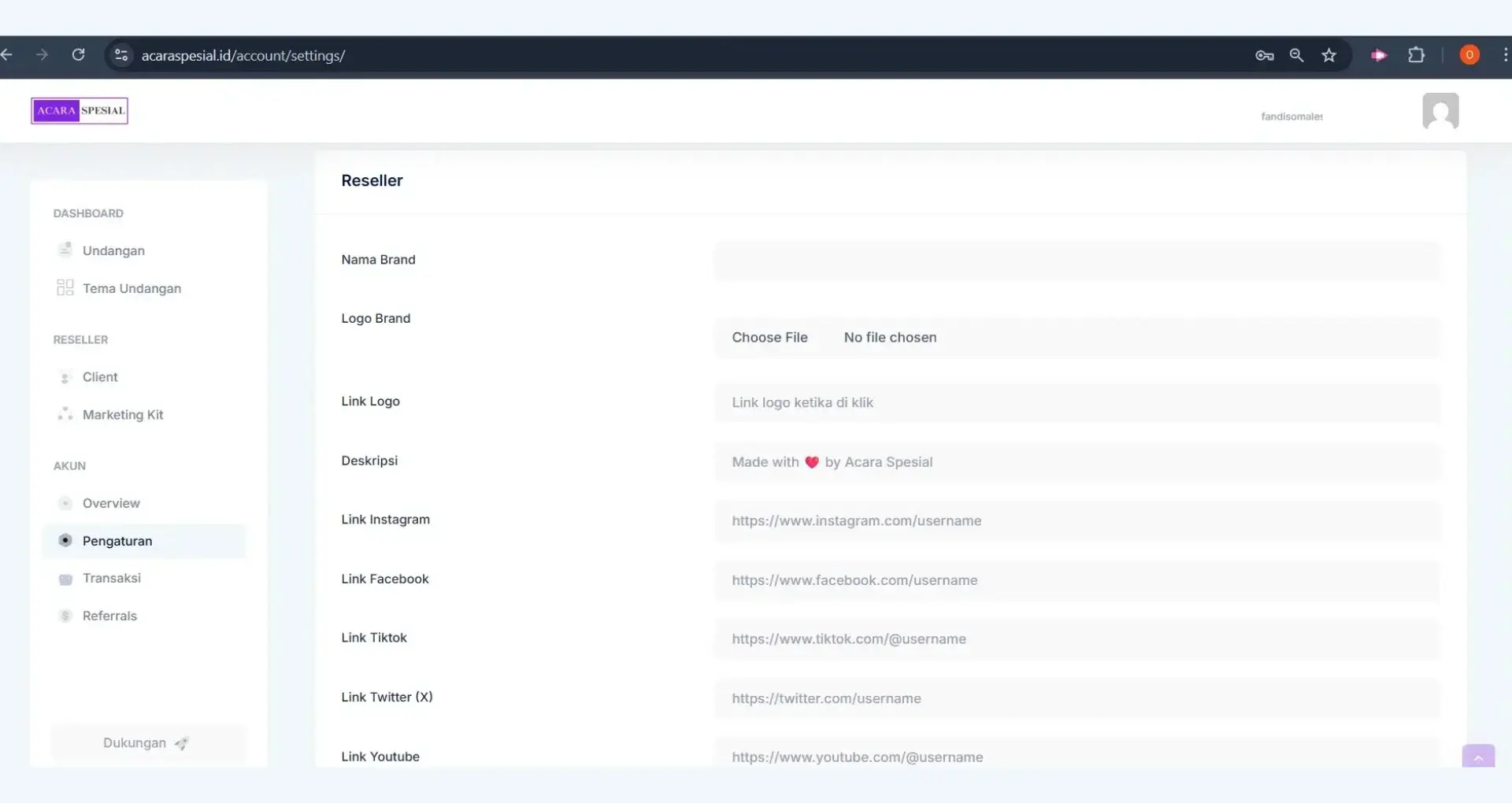1512x803 pixels.
Task: Click the password key icon in address bar
Action: [x=1264, y=55]
